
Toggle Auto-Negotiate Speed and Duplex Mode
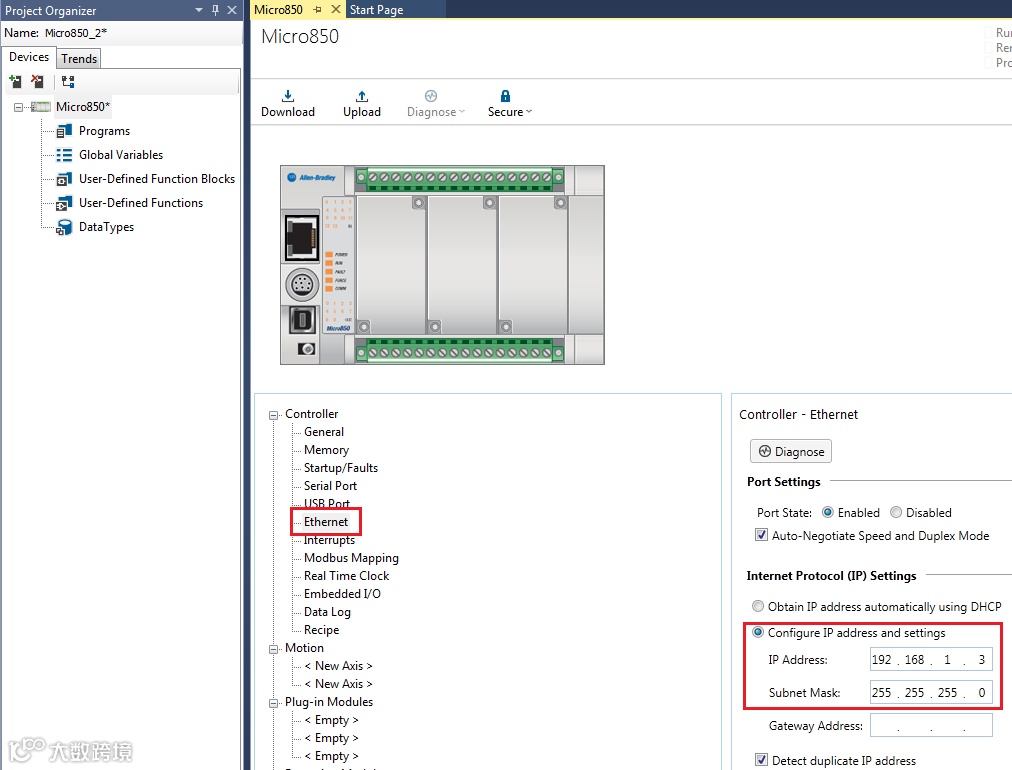coord(762,535)
